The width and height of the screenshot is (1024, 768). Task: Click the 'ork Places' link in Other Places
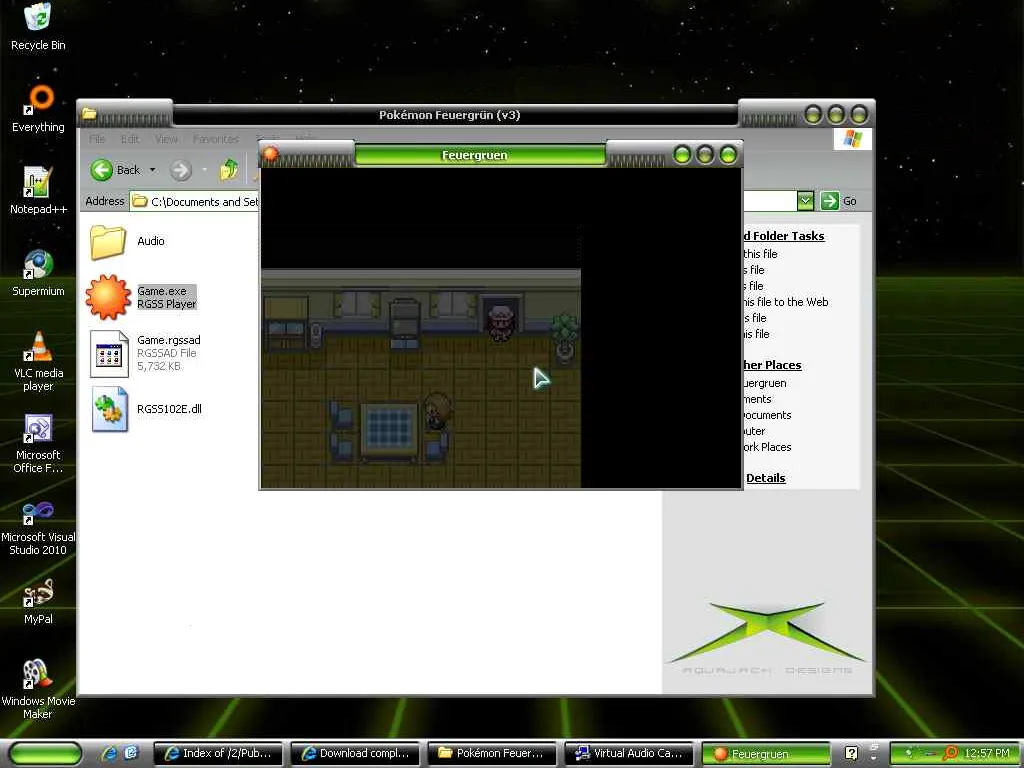[767, 447]
